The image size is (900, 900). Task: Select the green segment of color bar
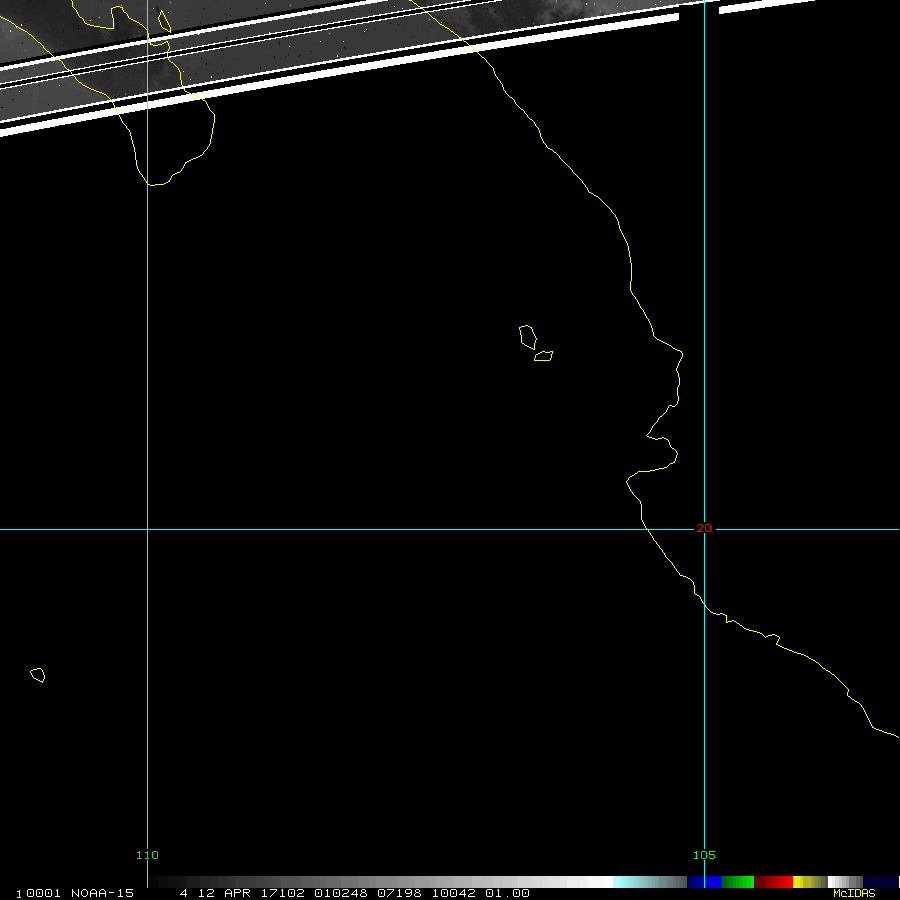tap(738, 882)
